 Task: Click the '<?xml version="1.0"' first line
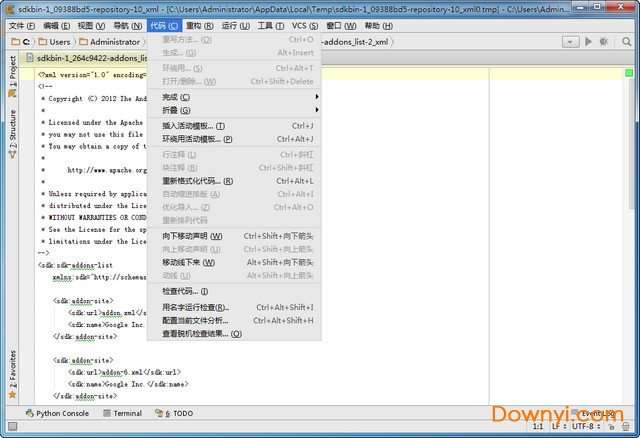tap(92, 75)
